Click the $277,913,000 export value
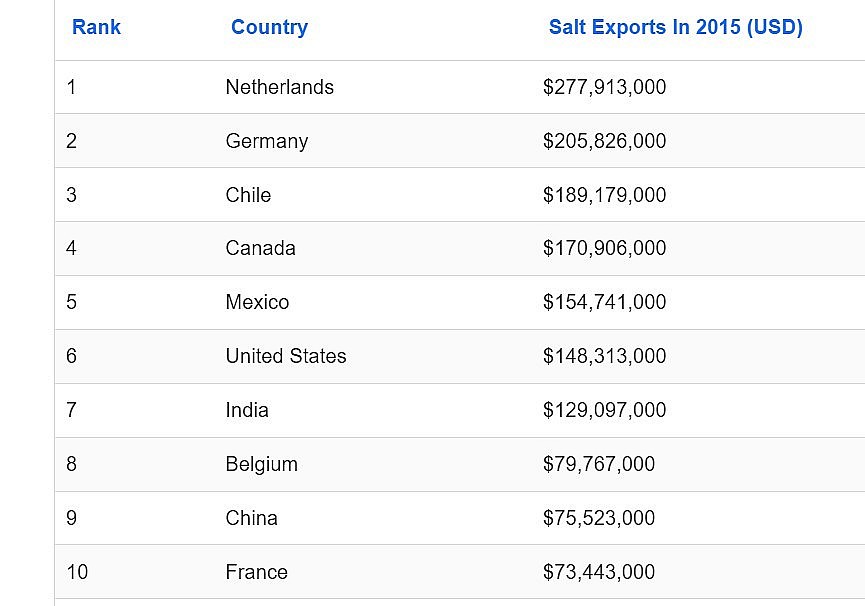Screen dimensions: 865x606 tap(604, 87)
